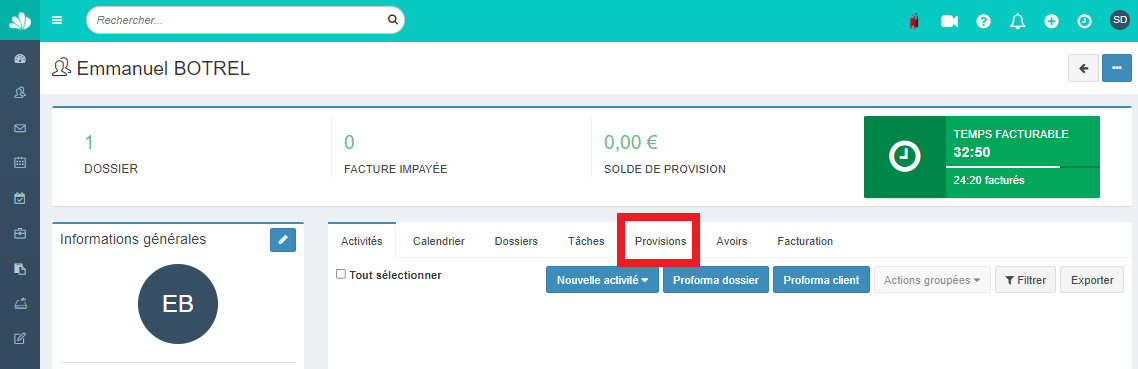This screenshot has height=369, width=1138.
Task: Click the Exporter button
Action: 1092,280
